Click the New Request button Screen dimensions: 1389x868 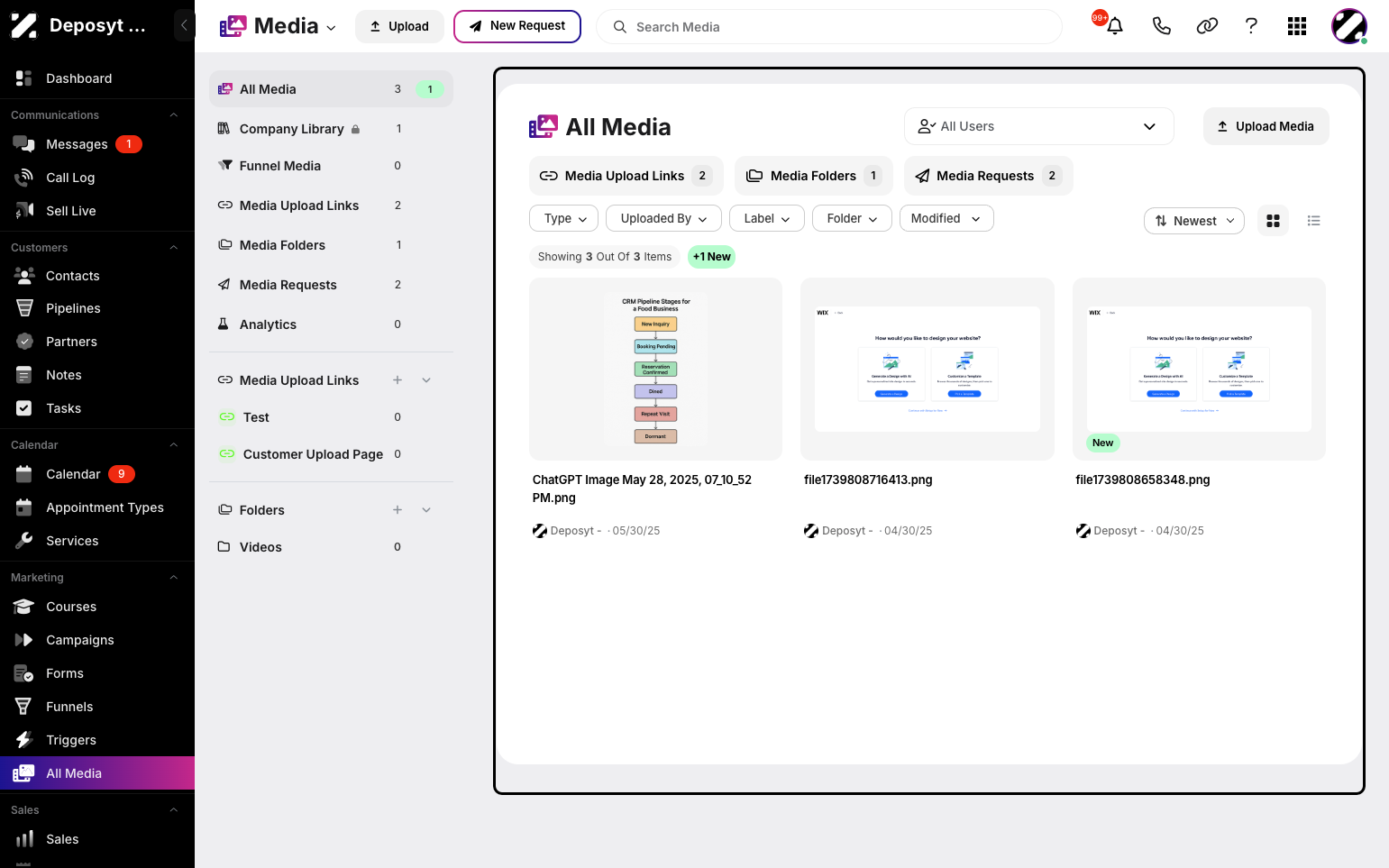[517, 26]
